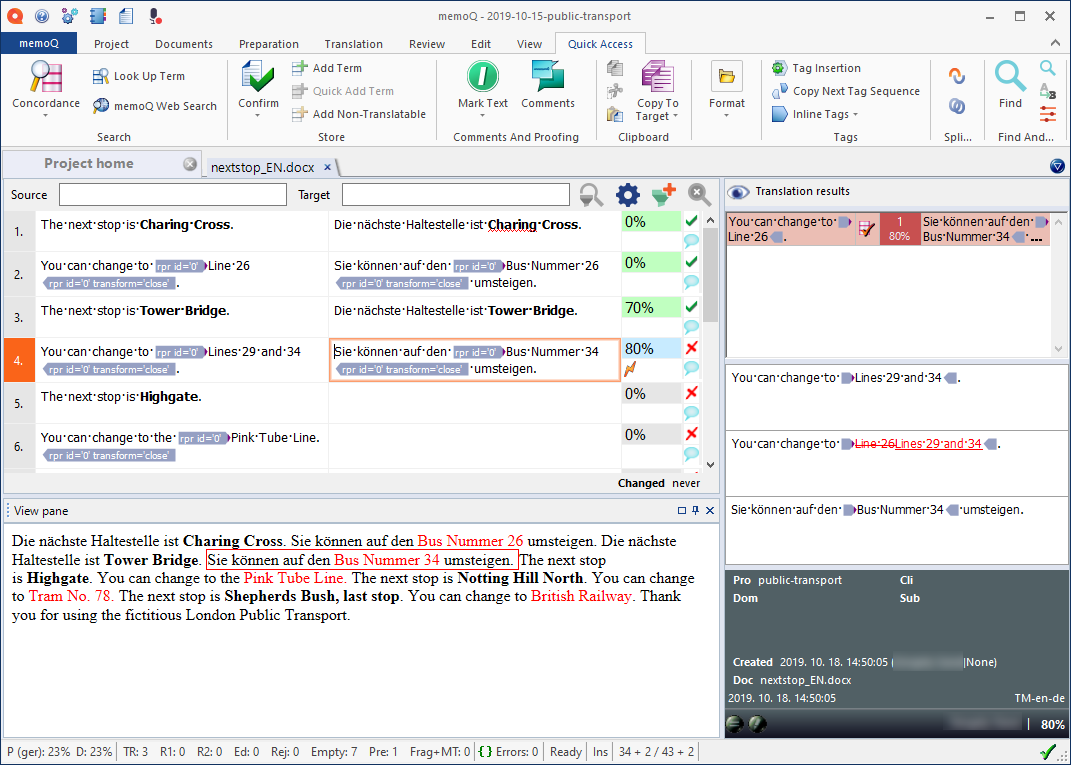The image size is (1071, 765).
Task: Click the comment bubble for segment 5
Action: pos(691,412)
